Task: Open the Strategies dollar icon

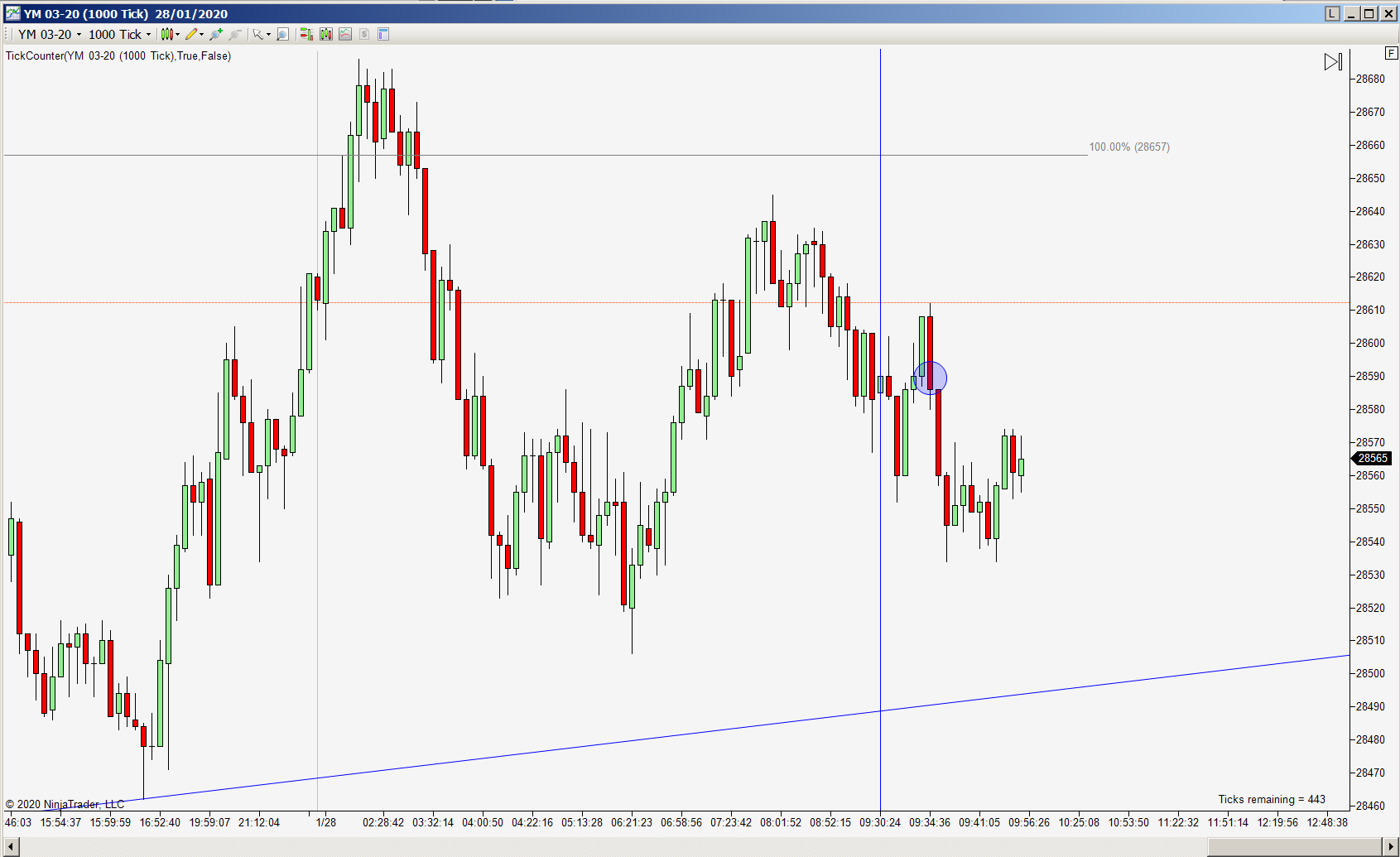Action: (x=364, y=34)
